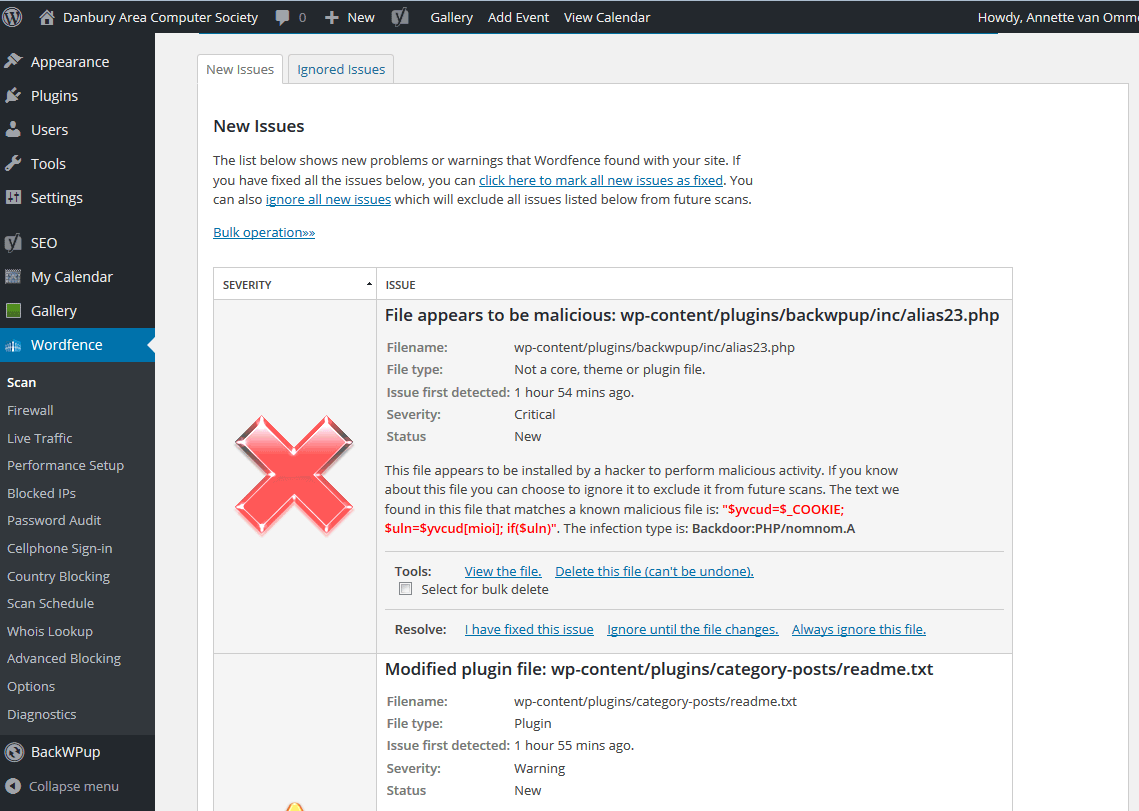Click the Wordfence sidebar icon
The width and height of the screenshot is (1139, 811).
point(13,346)
